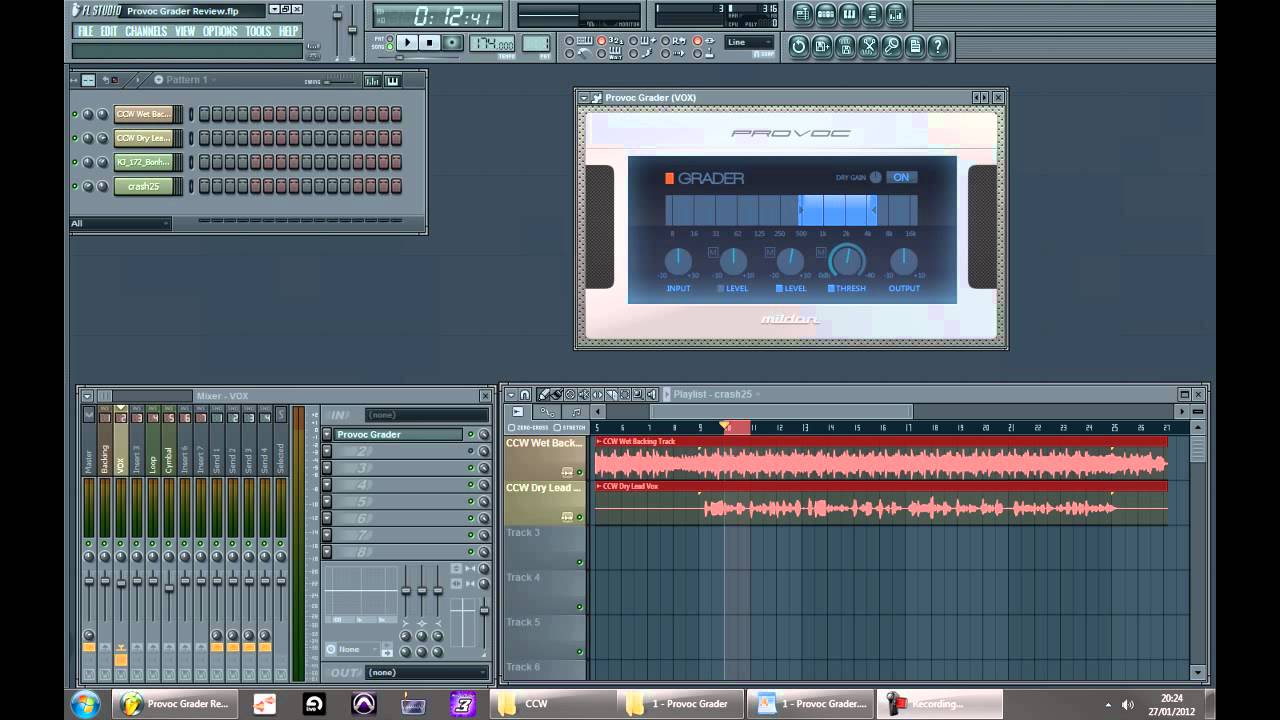Image resolution: width=1280 pixels, height=720 pixels.
Task: Enable the unlit LEVEL checkbox in Grader
Action: (721, 288)
